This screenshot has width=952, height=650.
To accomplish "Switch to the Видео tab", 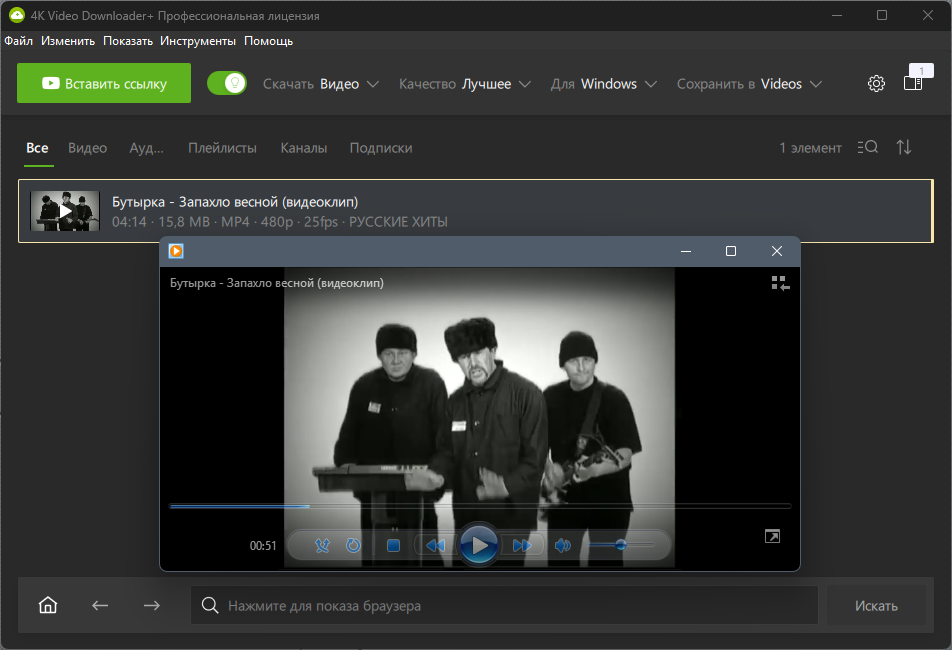I will (87, 148).
